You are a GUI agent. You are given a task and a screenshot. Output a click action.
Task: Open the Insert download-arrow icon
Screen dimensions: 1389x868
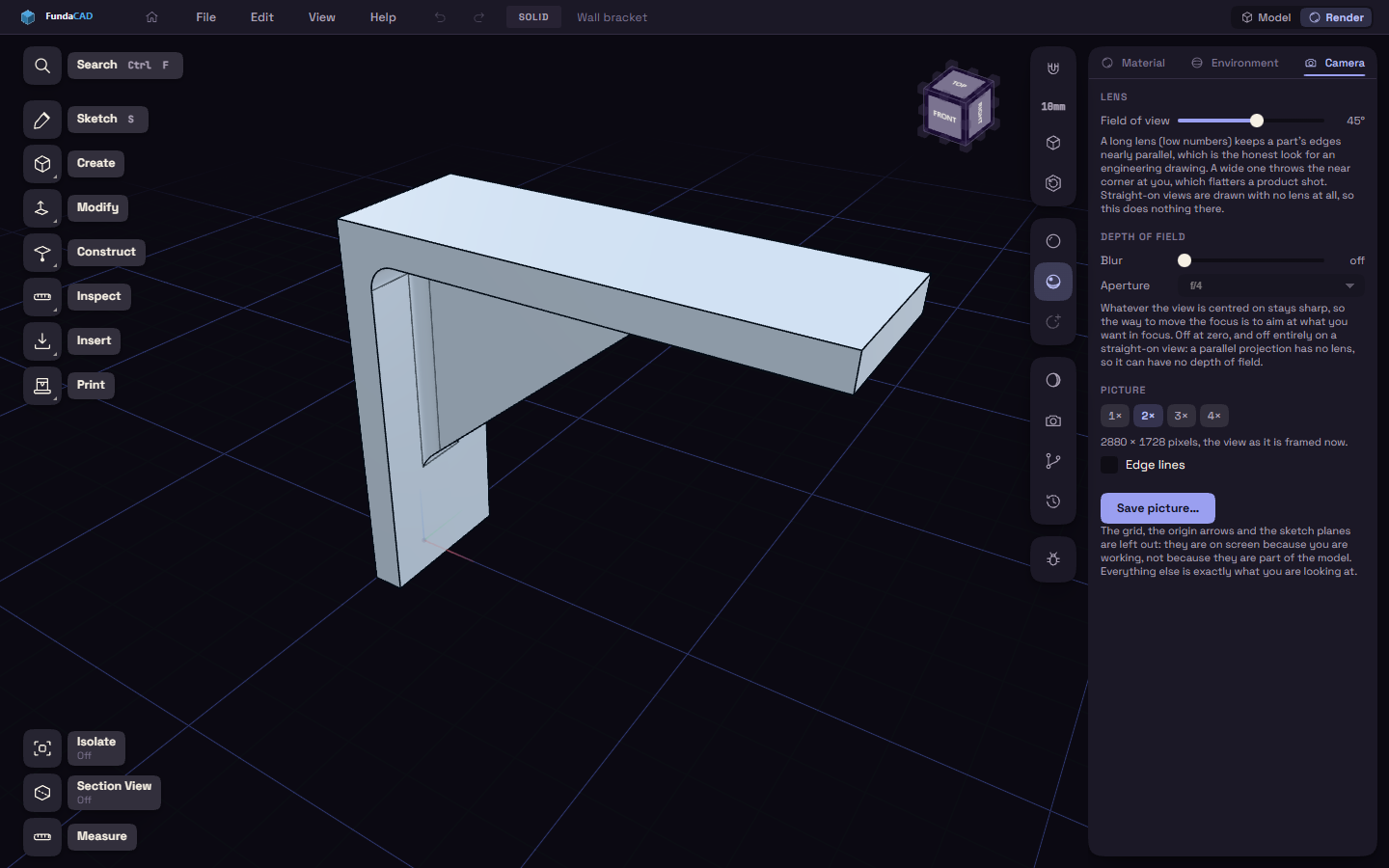tap(42, 341)
